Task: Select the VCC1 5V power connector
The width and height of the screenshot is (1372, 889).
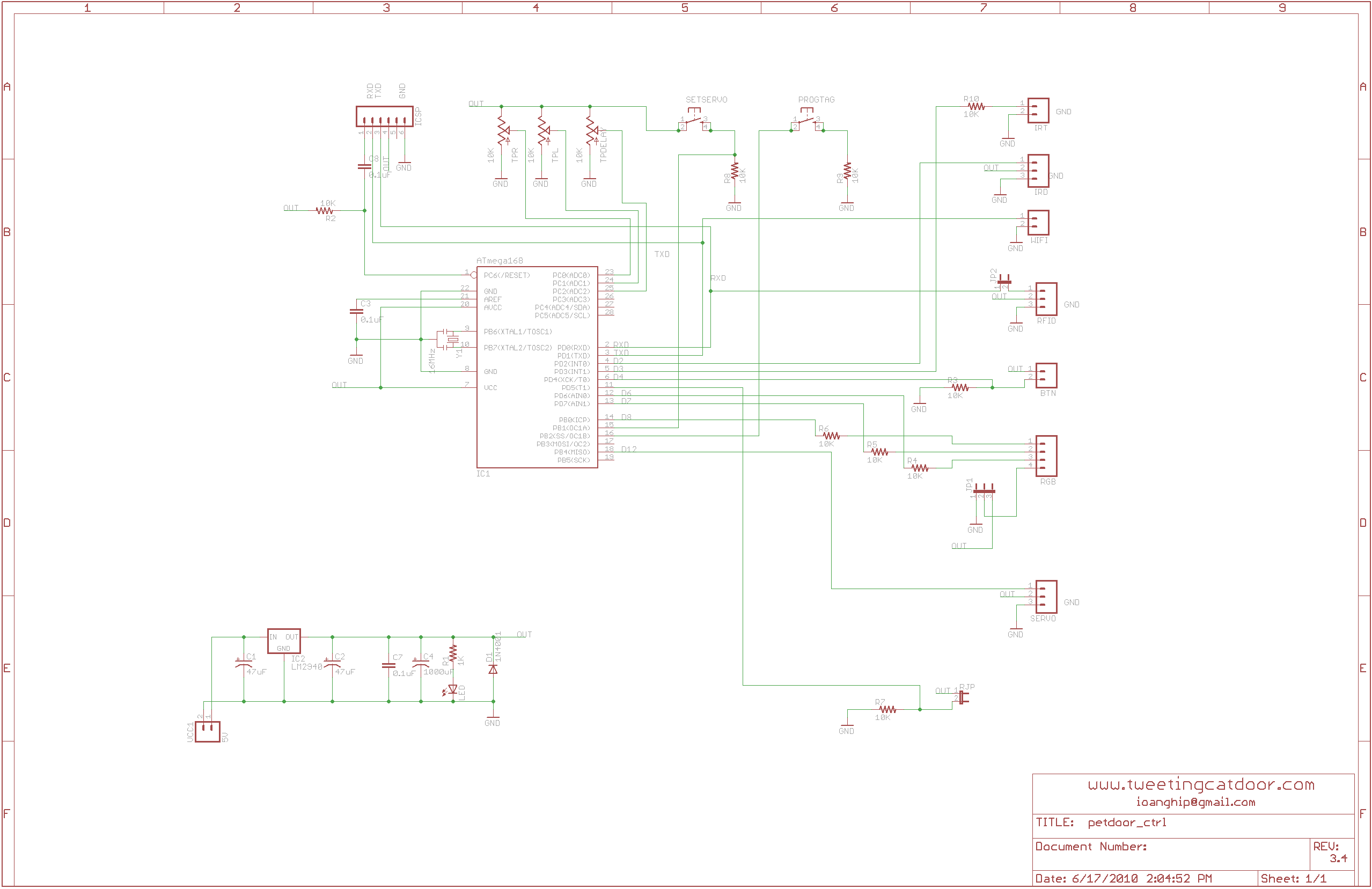Action: (x=208, y=732)
